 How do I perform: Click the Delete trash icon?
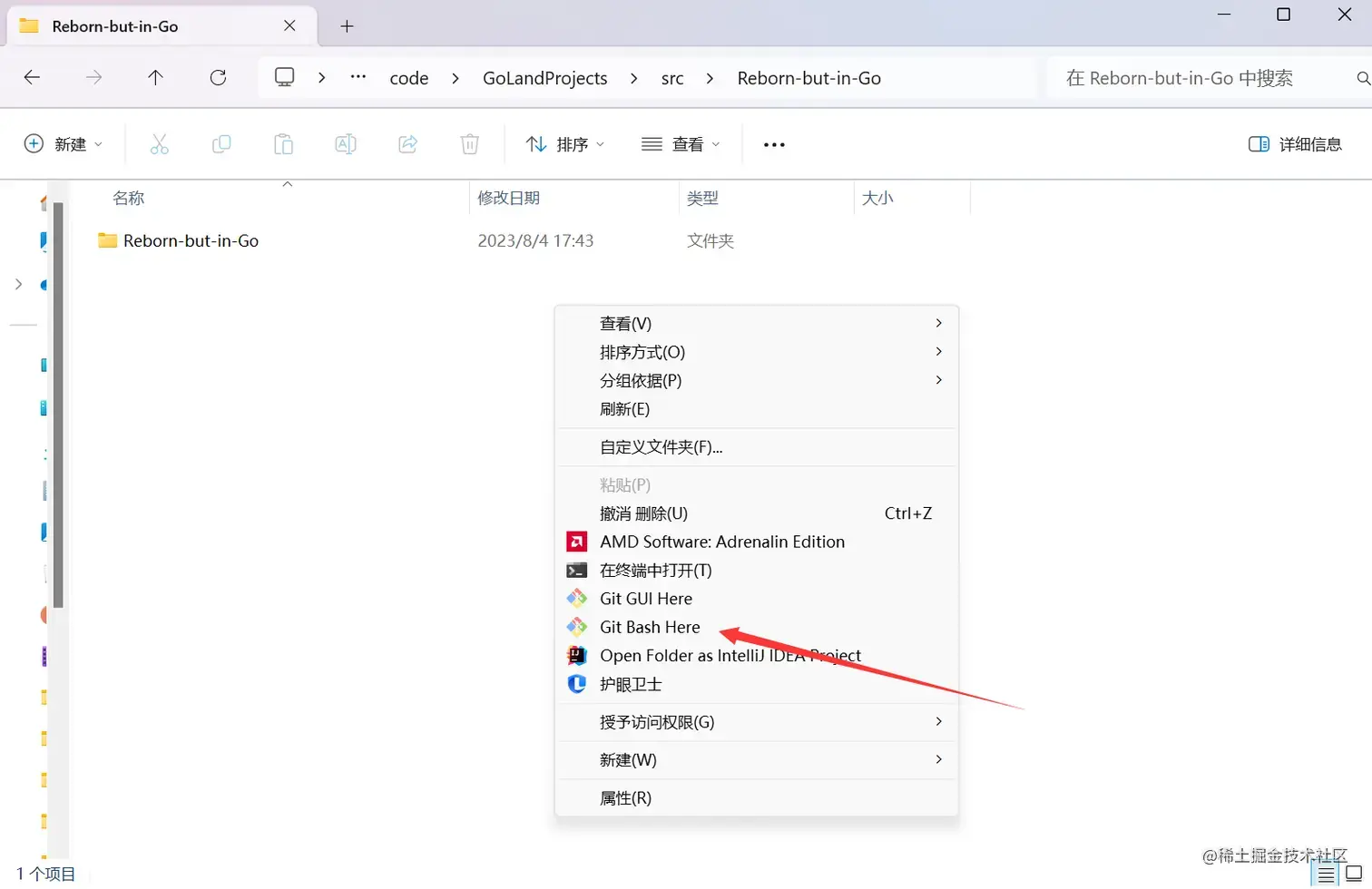(x=470, y=144)
